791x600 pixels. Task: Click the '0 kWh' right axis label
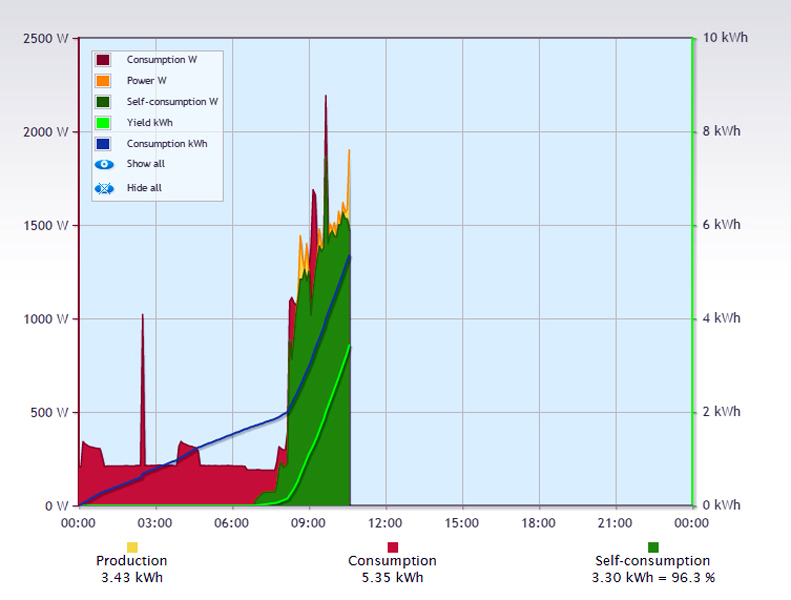721,505
